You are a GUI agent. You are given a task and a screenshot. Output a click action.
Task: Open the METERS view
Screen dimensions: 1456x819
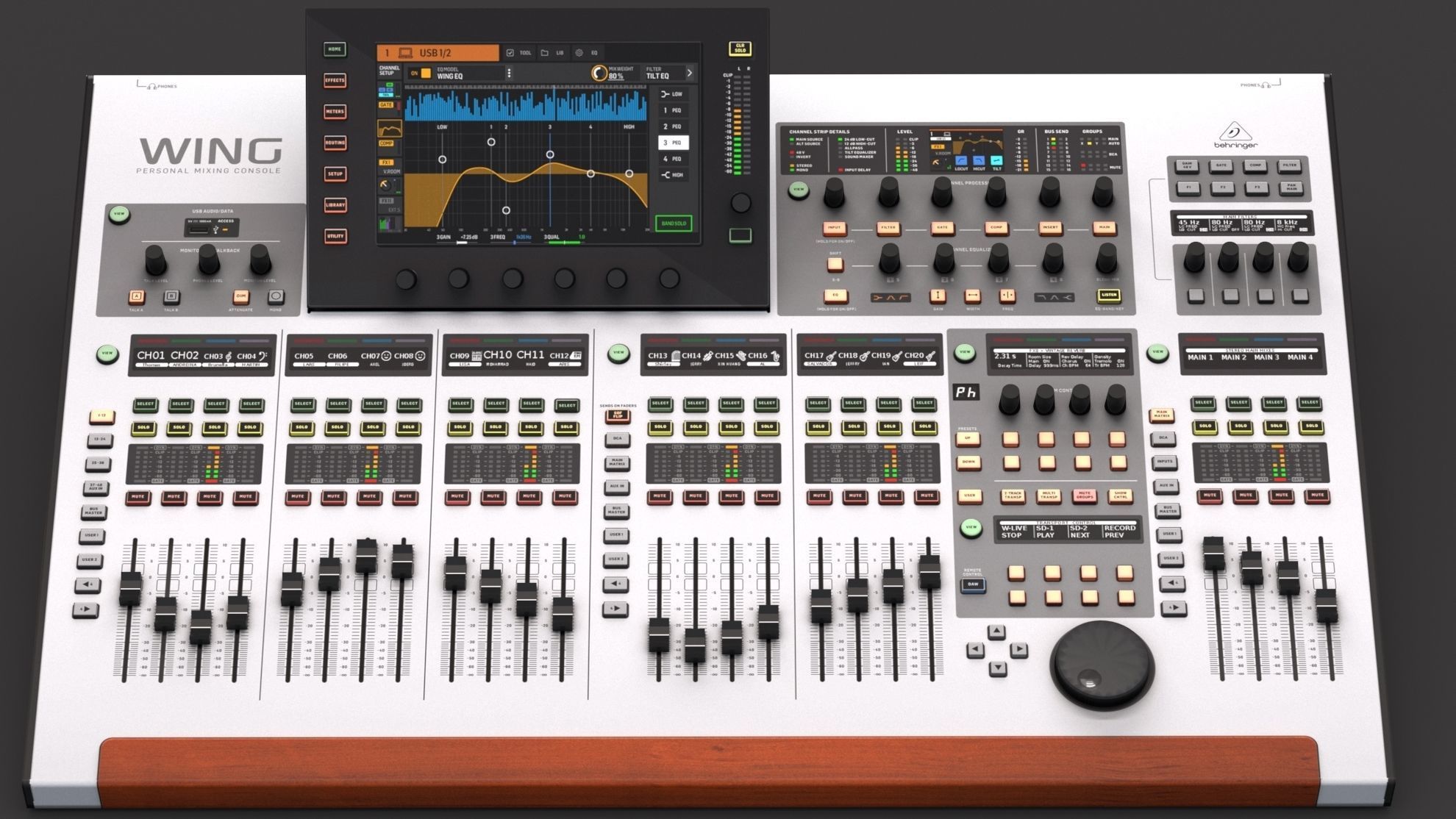[335, 112]
